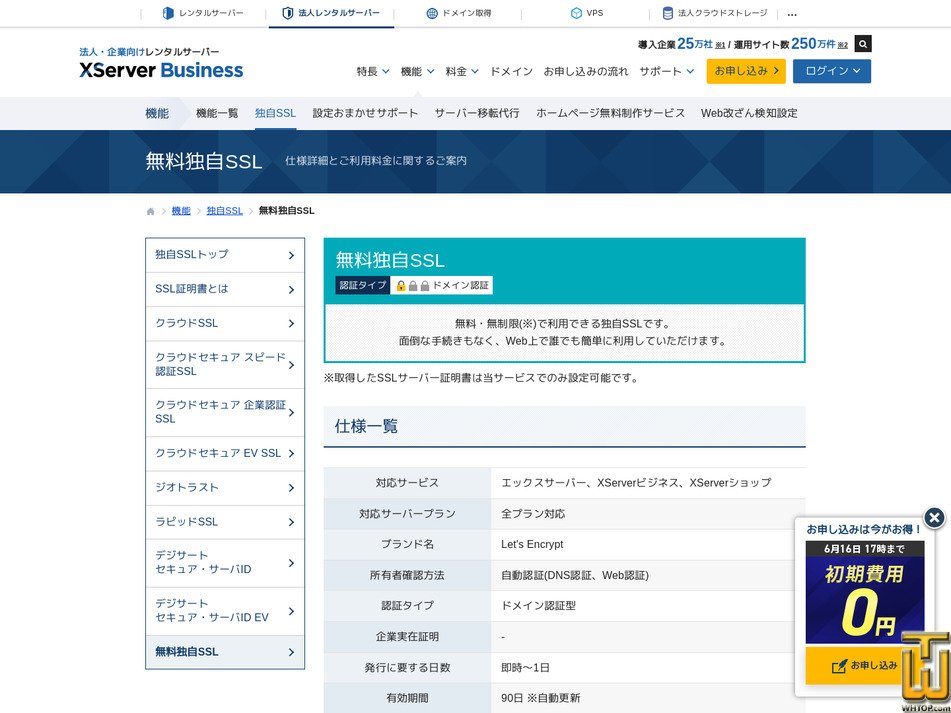
Task: Click the 法人クラウドストレージ database icon
Action: coord(667,13)
